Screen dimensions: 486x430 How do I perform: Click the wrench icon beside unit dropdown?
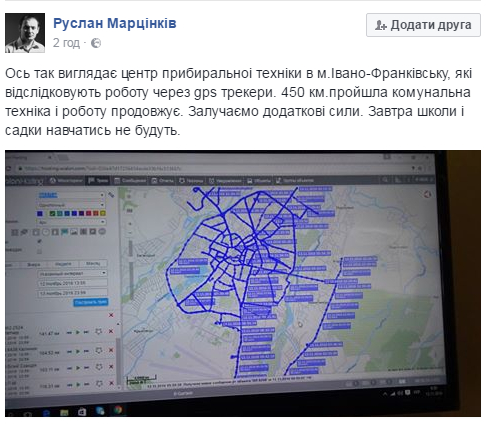[x=111, y=194]
